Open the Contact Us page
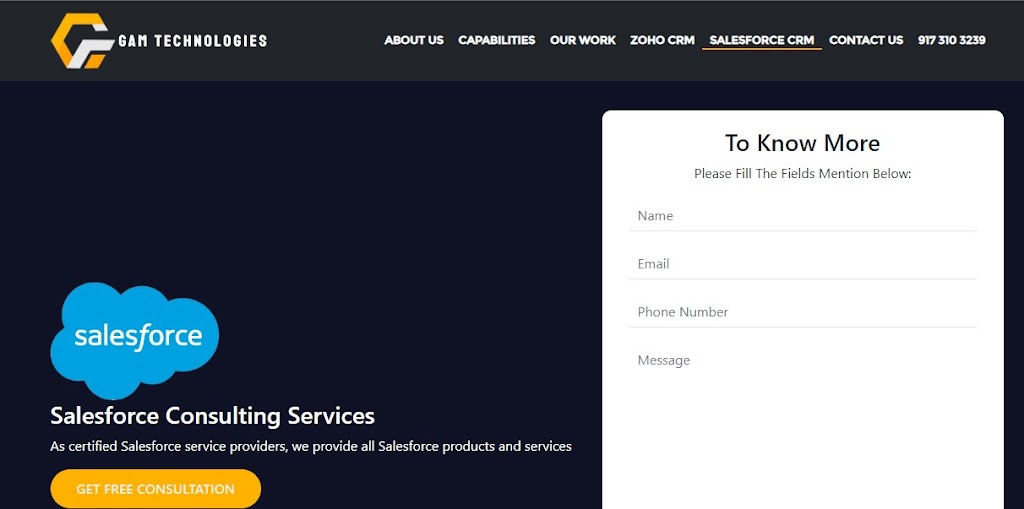 tap(866, 41)
